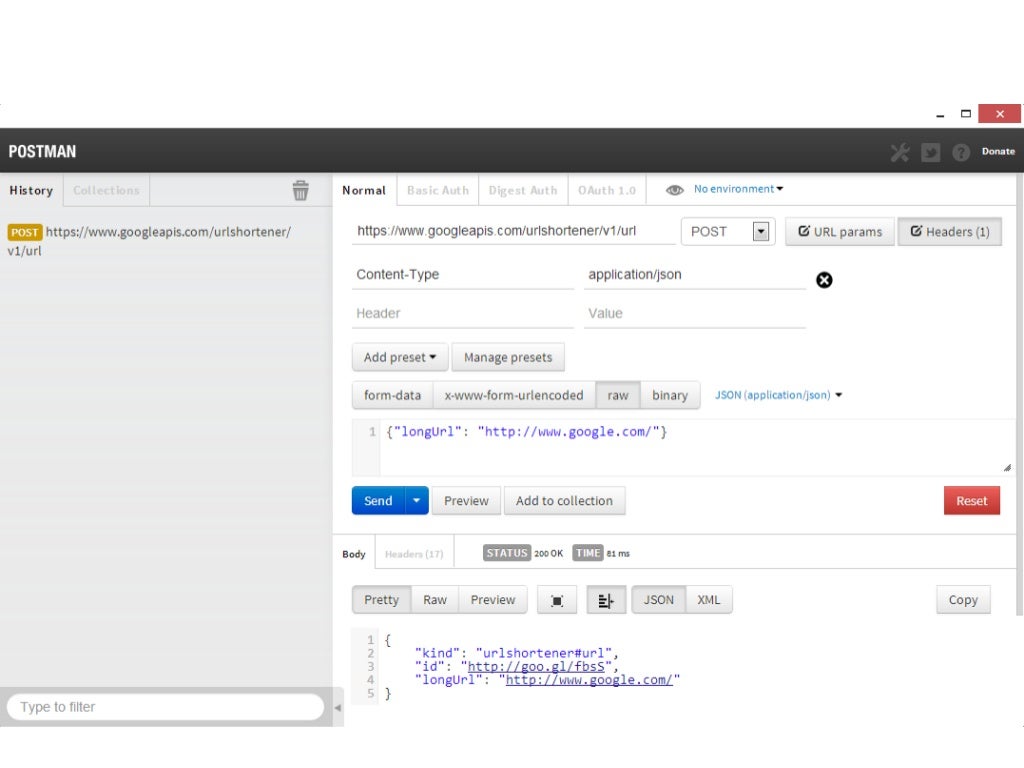Screen dimensions: 1024x768
Task: Choose binary body type
Action: click(x=670, y=395)
